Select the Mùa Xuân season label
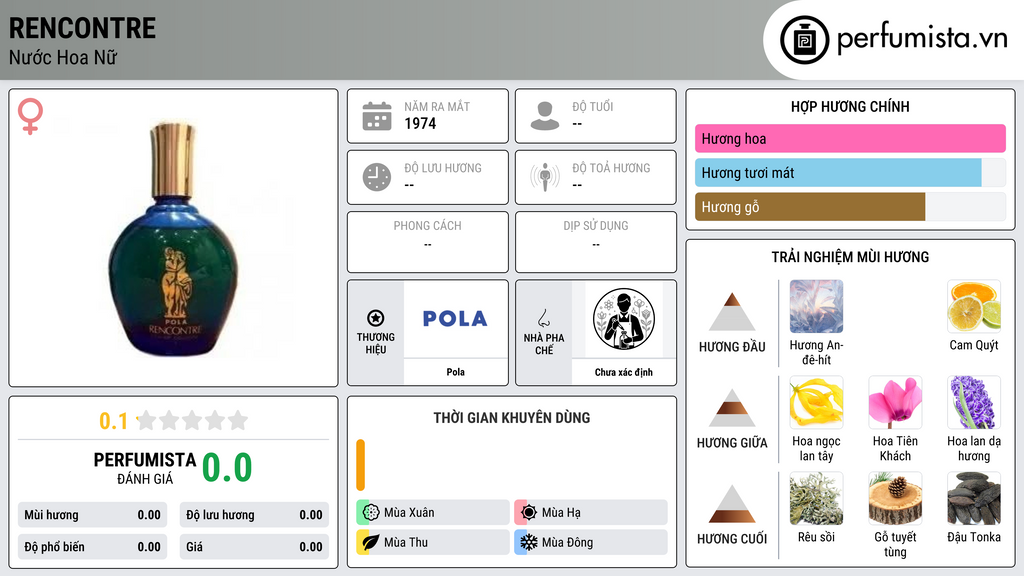 pyautogui.click(x=409, y=513)
